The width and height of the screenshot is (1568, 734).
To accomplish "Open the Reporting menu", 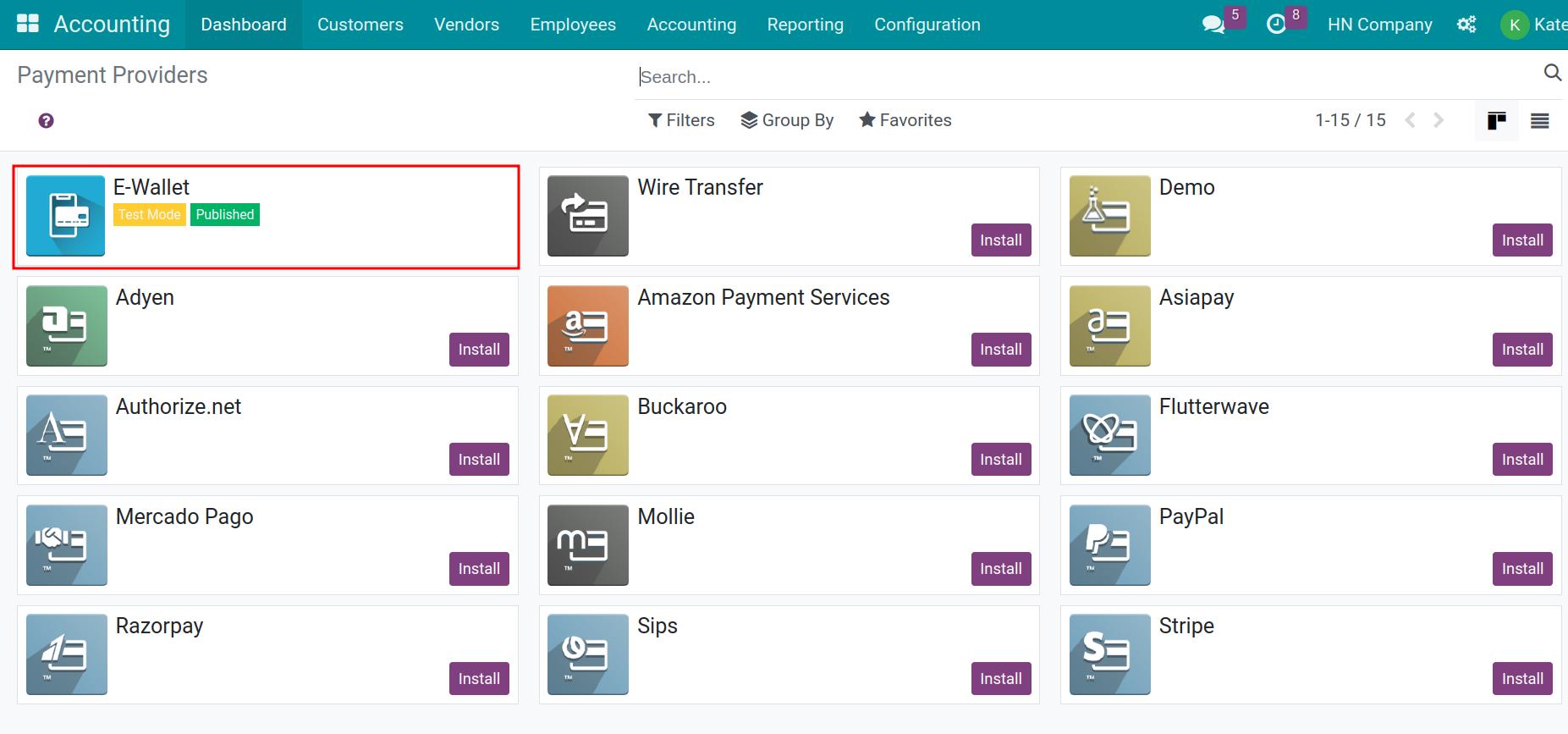I will pyautogui.click(x=805, y=25).
